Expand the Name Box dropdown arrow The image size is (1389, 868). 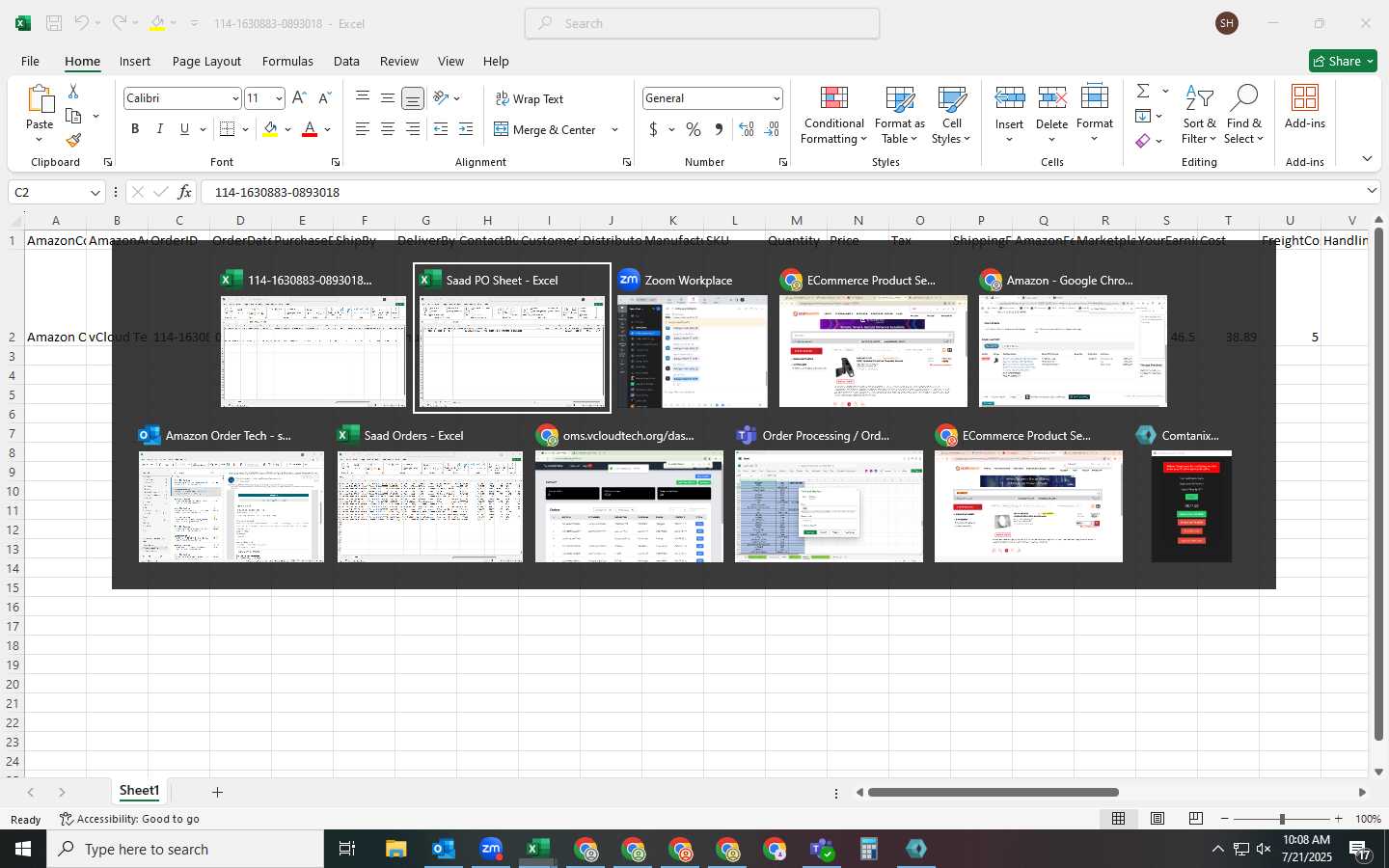(x=95, y=192)
